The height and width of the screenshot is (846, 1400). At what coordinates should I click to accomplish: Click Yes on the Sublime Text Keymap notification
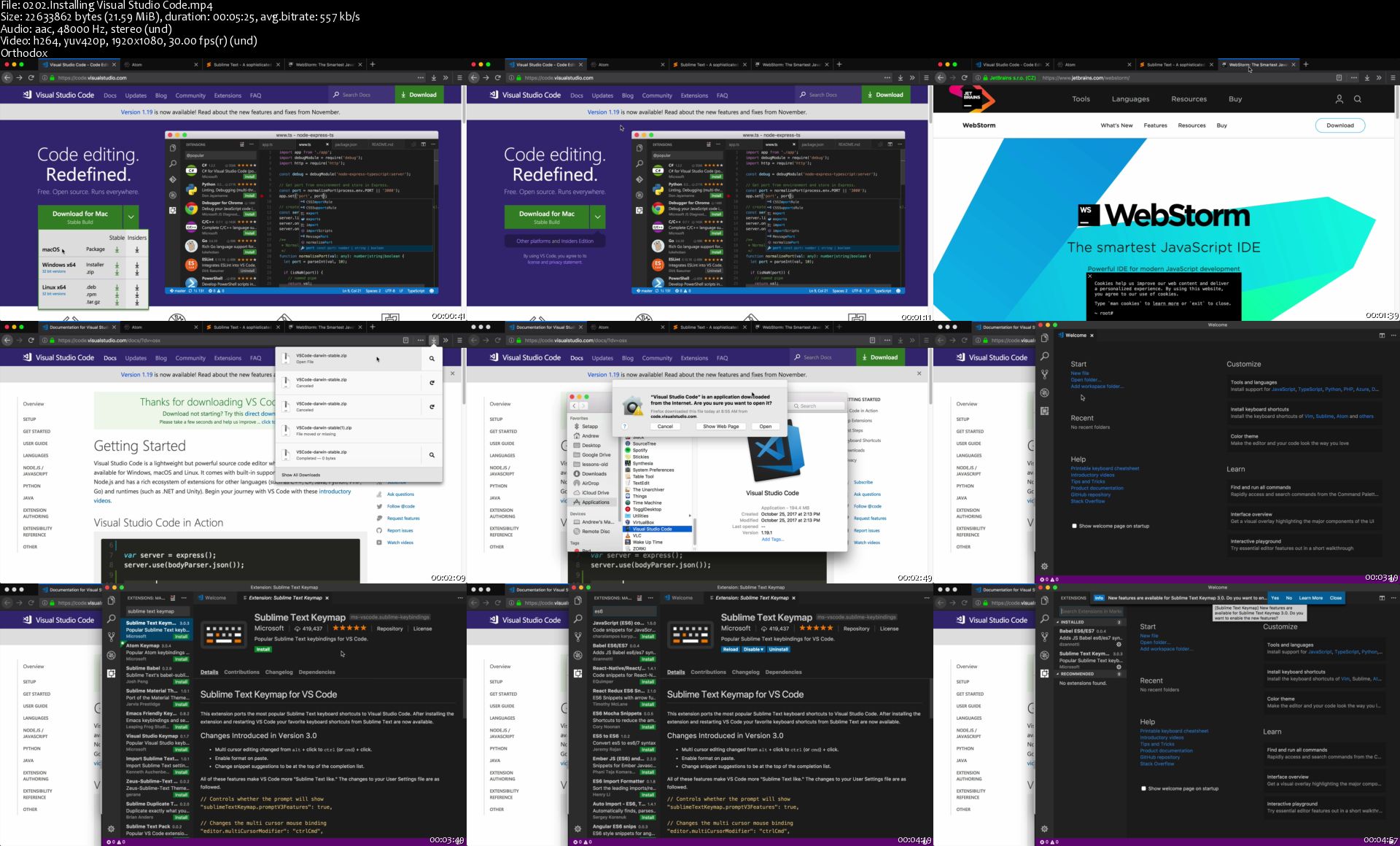point(1275,598)
